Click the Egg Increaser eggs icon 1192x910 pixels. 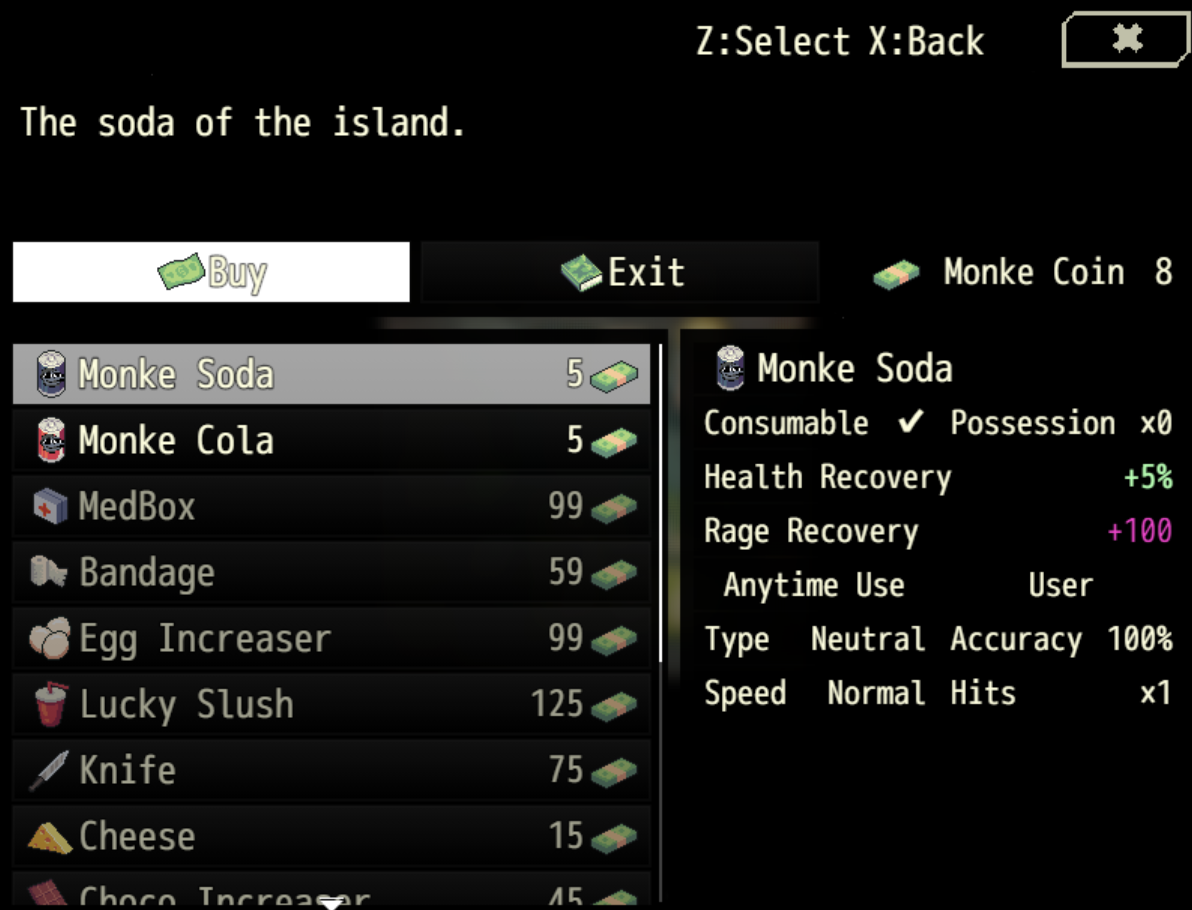(49, 638)
